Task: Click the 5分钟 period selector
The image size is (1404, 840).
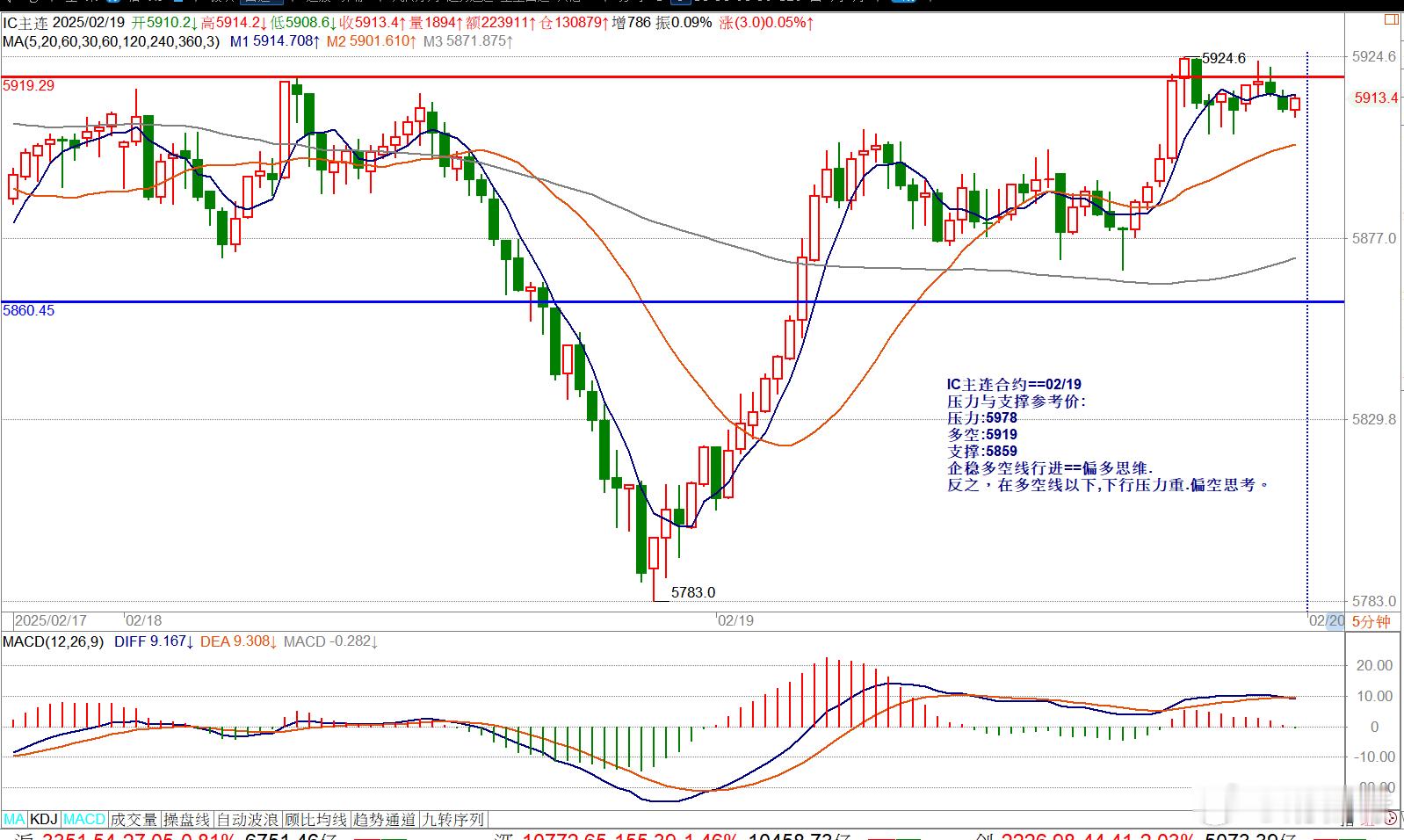Action: [1371, 621]
